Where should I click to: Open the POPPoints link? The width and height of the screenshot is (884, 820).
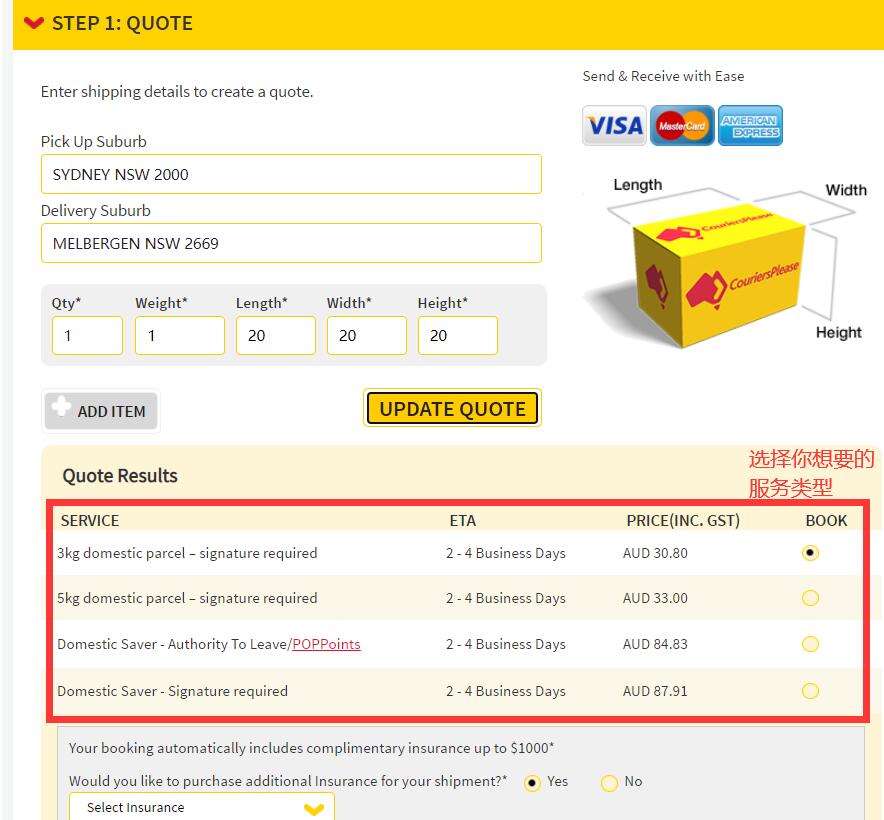click(x=326, y=644)
